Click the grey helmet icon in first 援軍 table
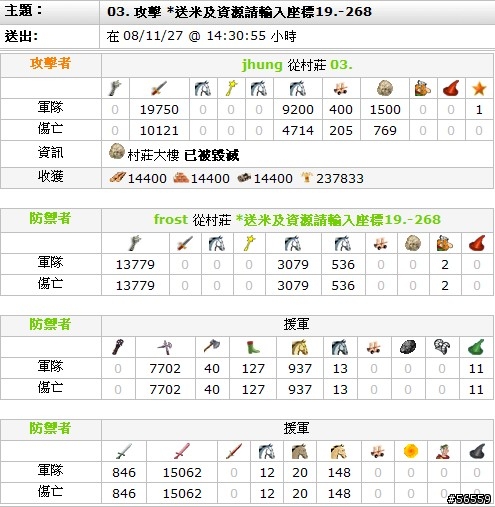 [x=442, y=347]
